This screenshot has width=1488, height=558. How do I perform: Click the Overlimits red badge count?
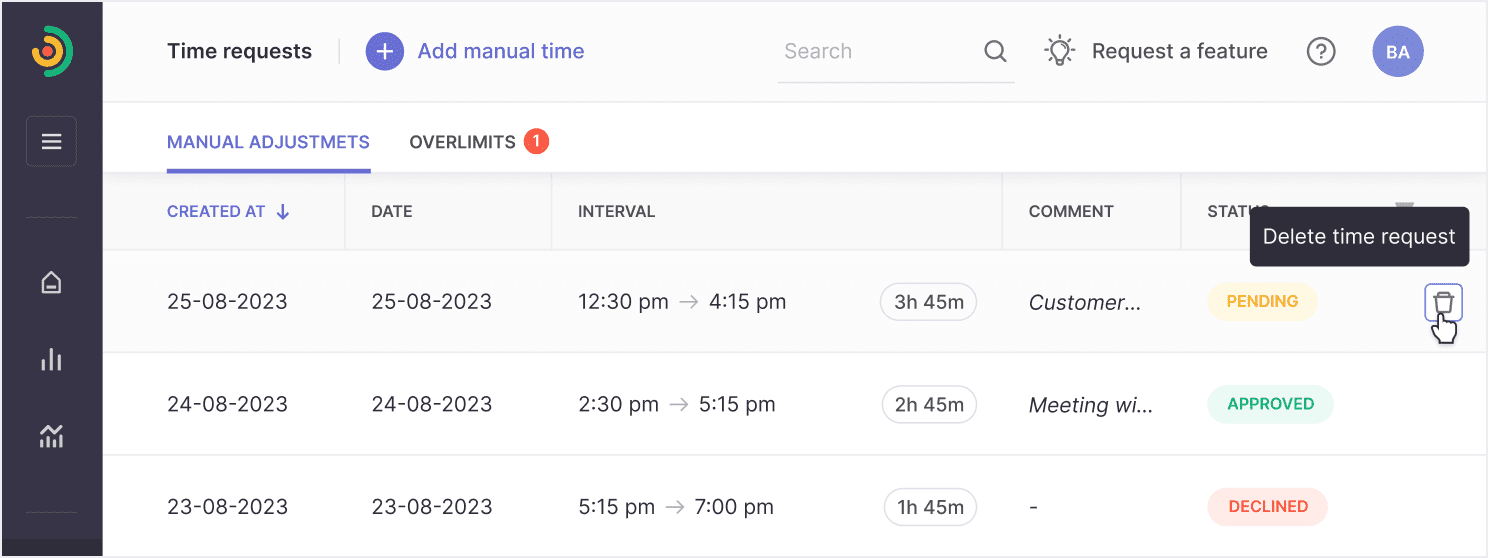(x=536, y=142)
